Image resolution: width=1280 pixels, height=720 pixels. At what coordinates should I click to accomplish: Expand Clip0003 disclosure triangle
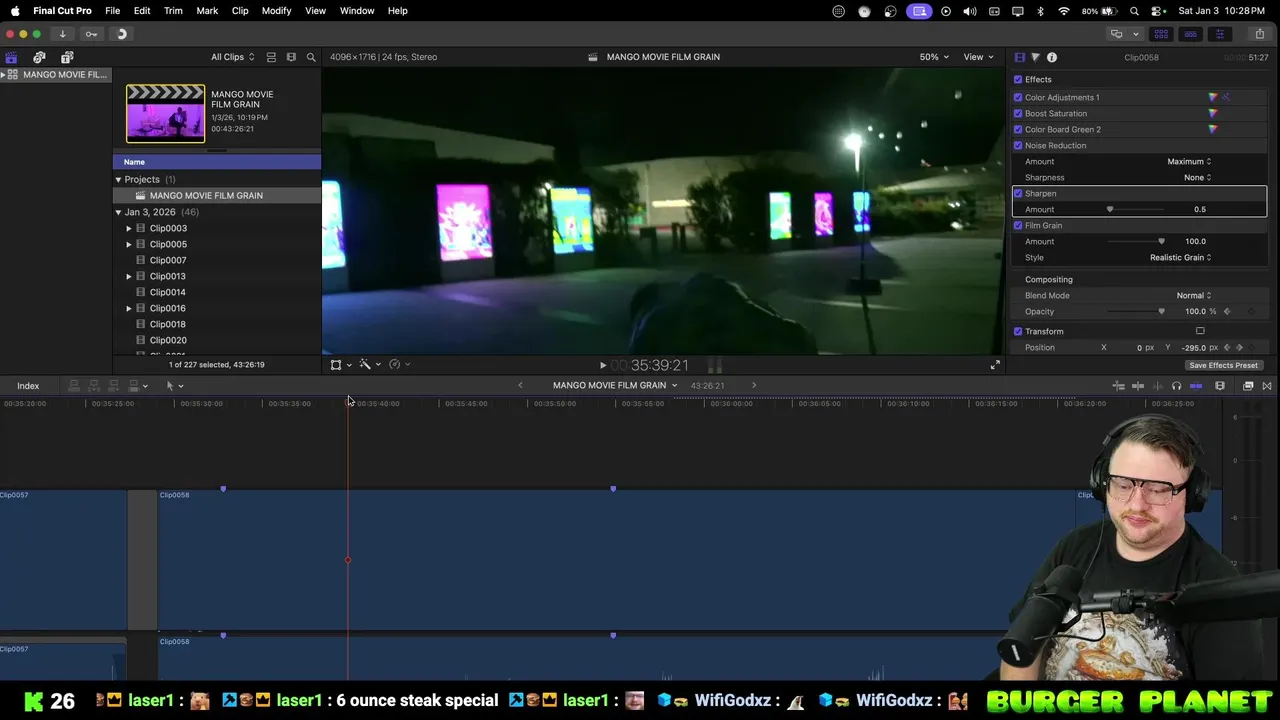[x=128, y=228]
